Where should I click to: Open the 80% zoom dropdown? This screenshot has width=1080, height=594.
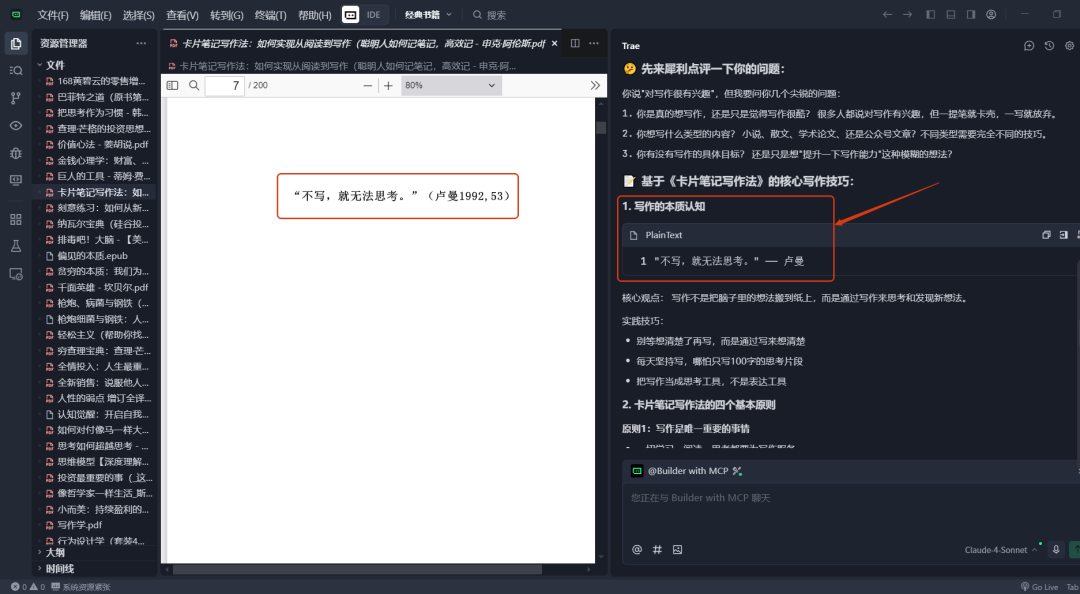[451, 85]
